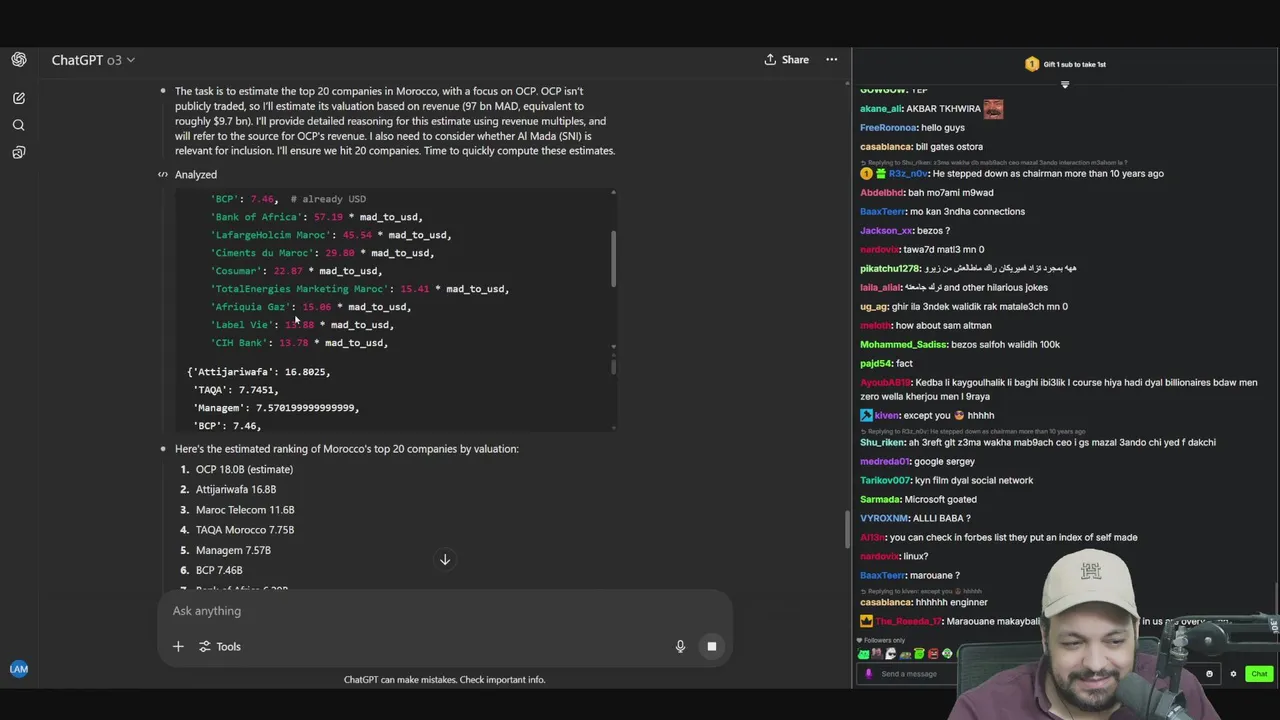Start a new chat with pencil icon
Viewport: 1280px width, 720px height.
(19, 98)
